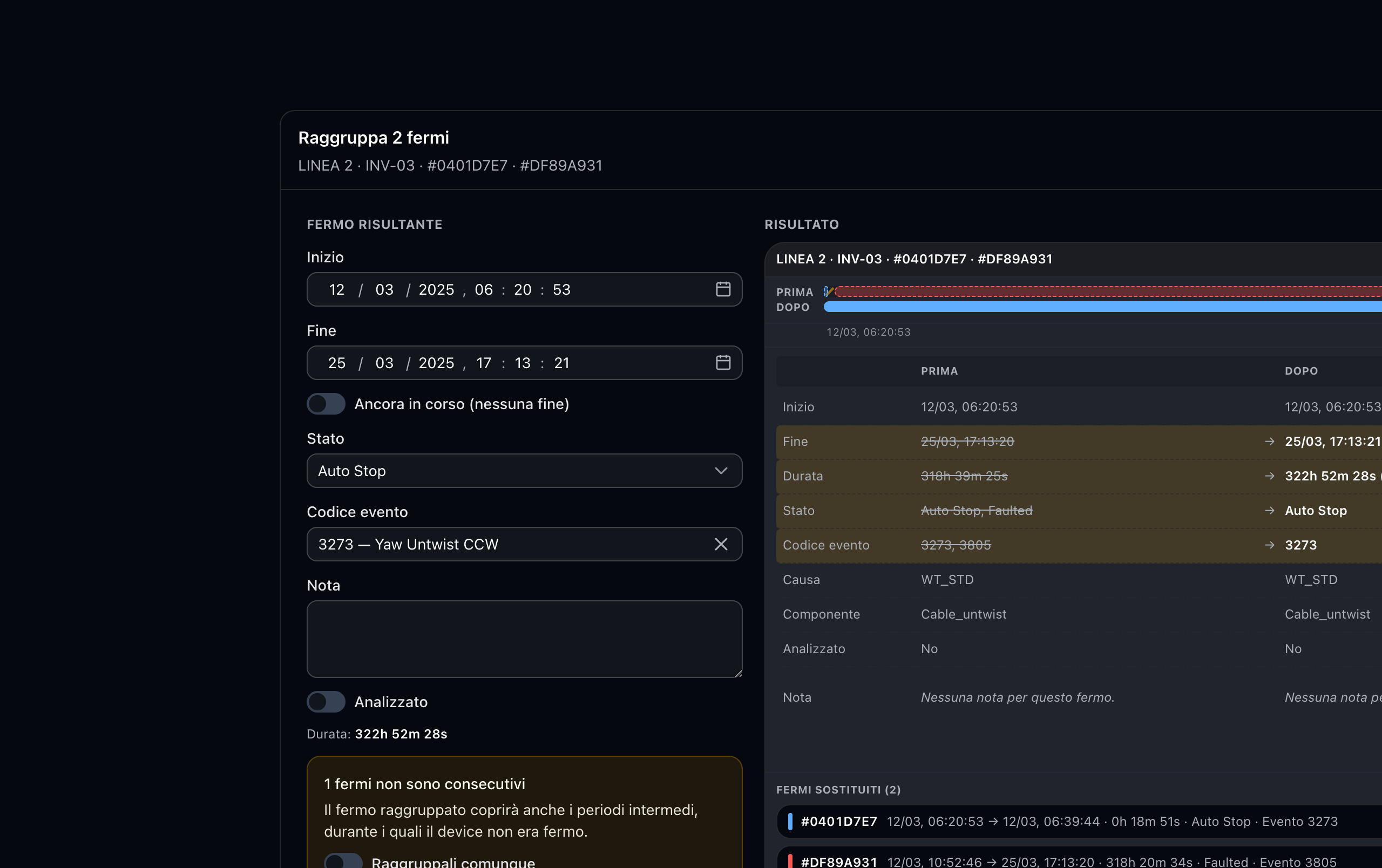
Task: Click the FERMI SOSTITUITI (2) heading
Action: [838, 789]
